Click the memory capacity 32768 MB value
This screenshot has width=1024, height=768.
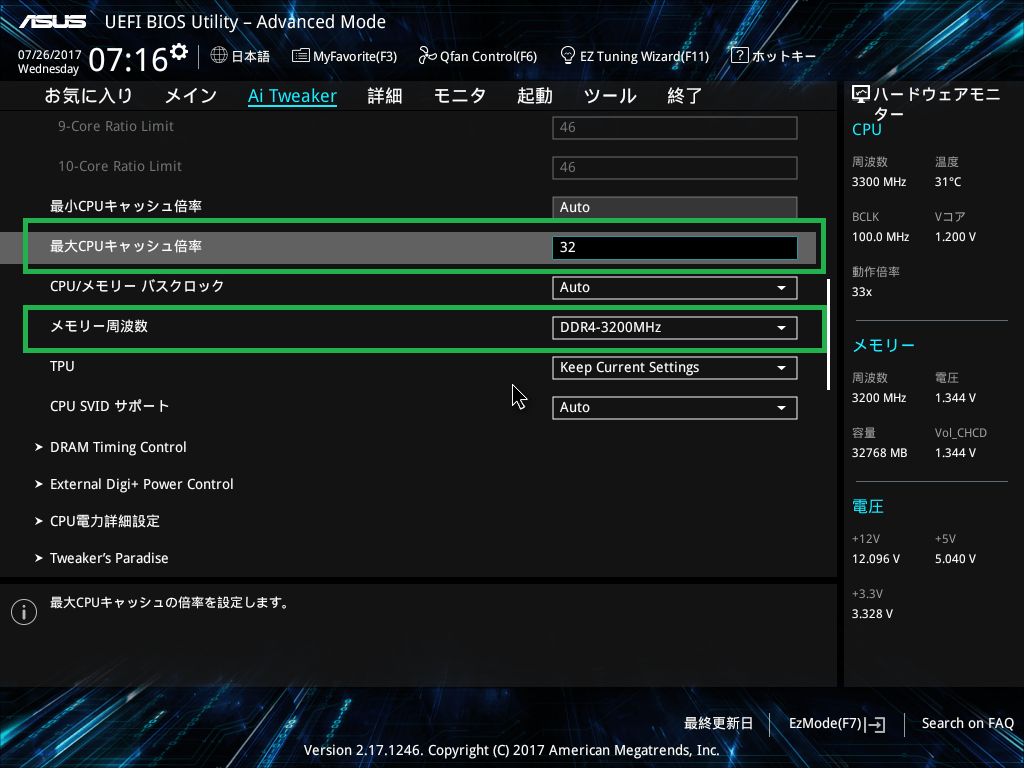click(x=880, y=453)
